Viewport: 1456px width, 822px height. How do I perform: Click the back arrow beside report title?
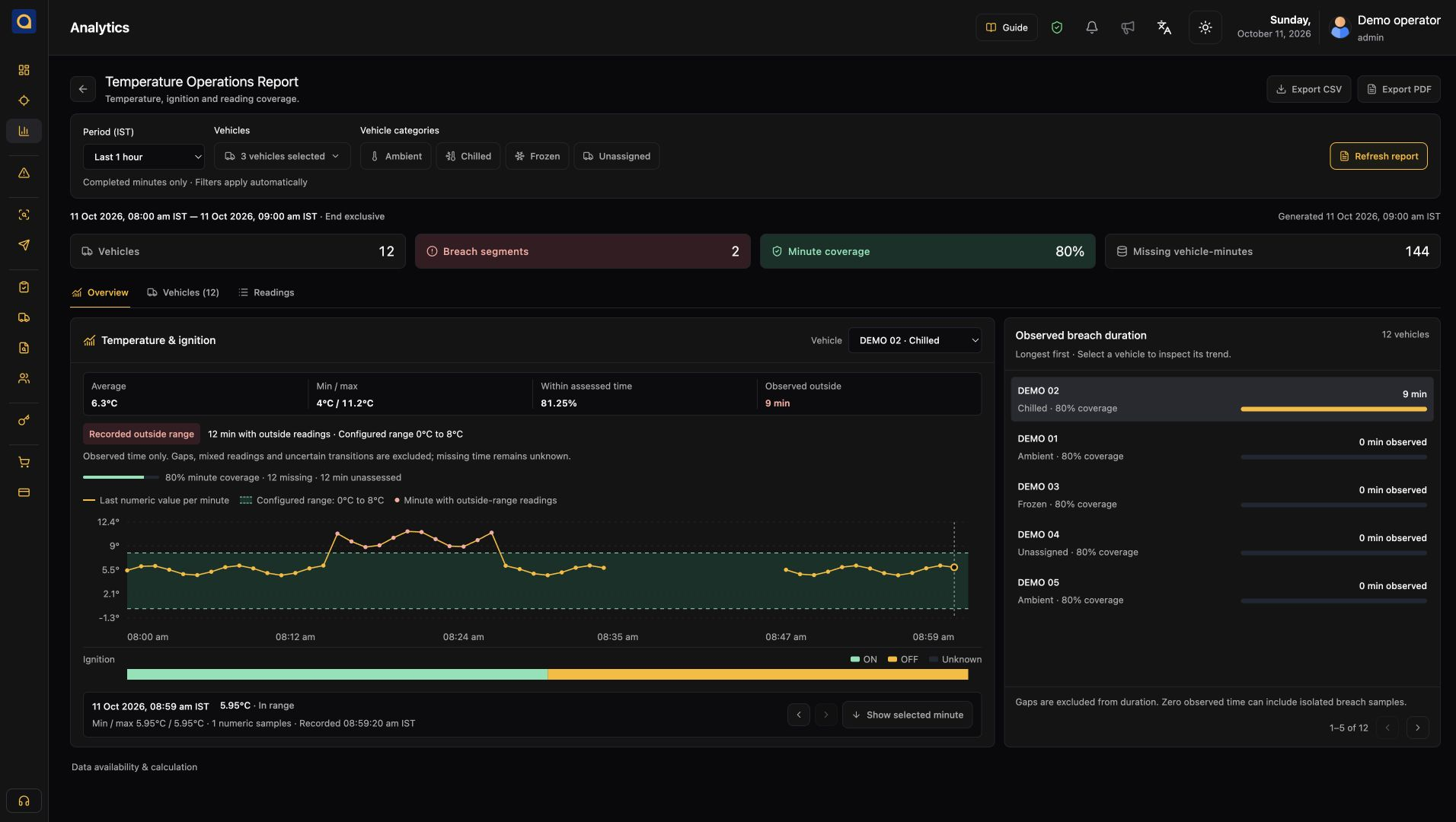(x=83, y=89)
